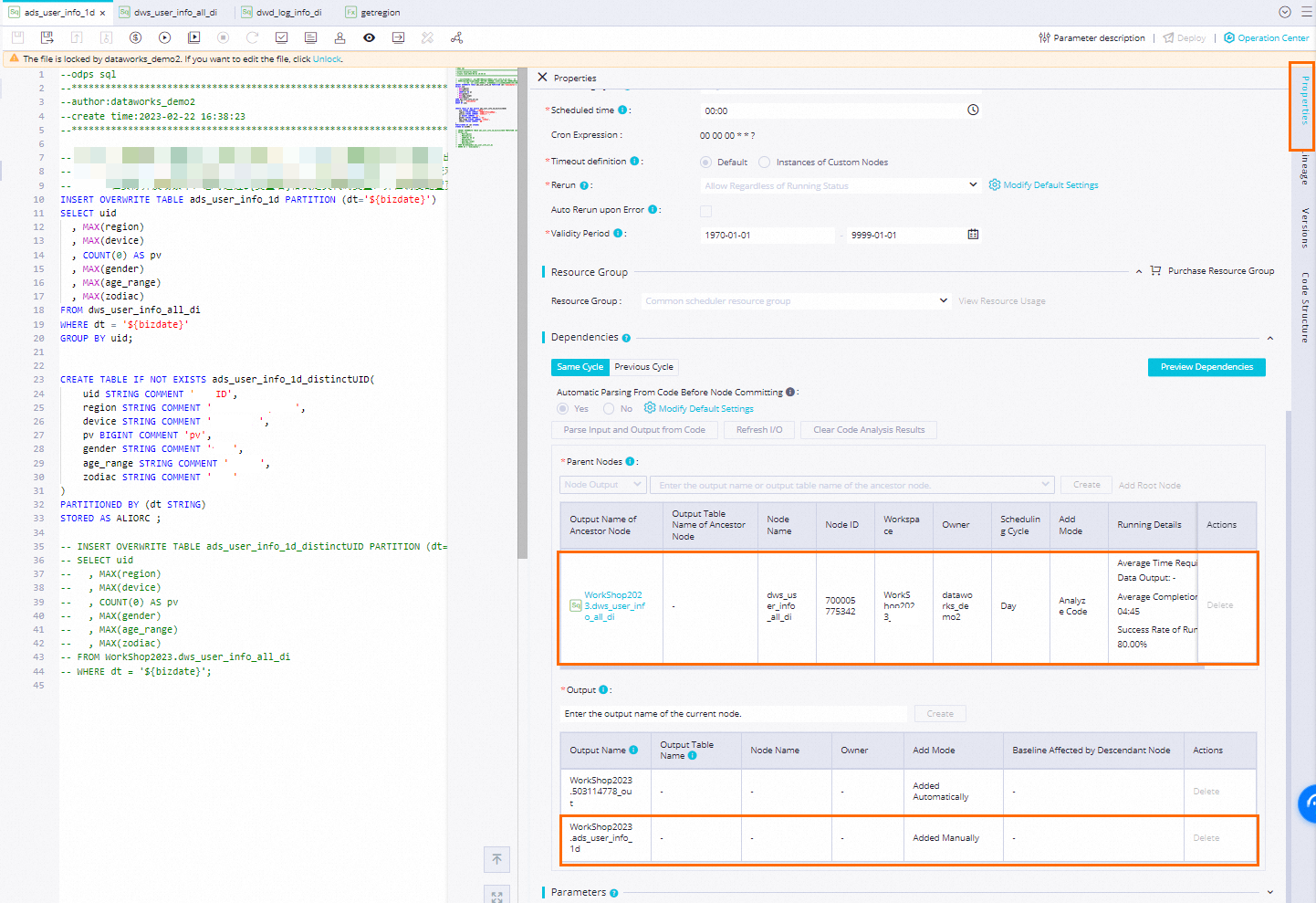The height and width of the screenshot is (903, 1316).
Task: Open the clock picker for Scheduled time
Action: [973, 110]
